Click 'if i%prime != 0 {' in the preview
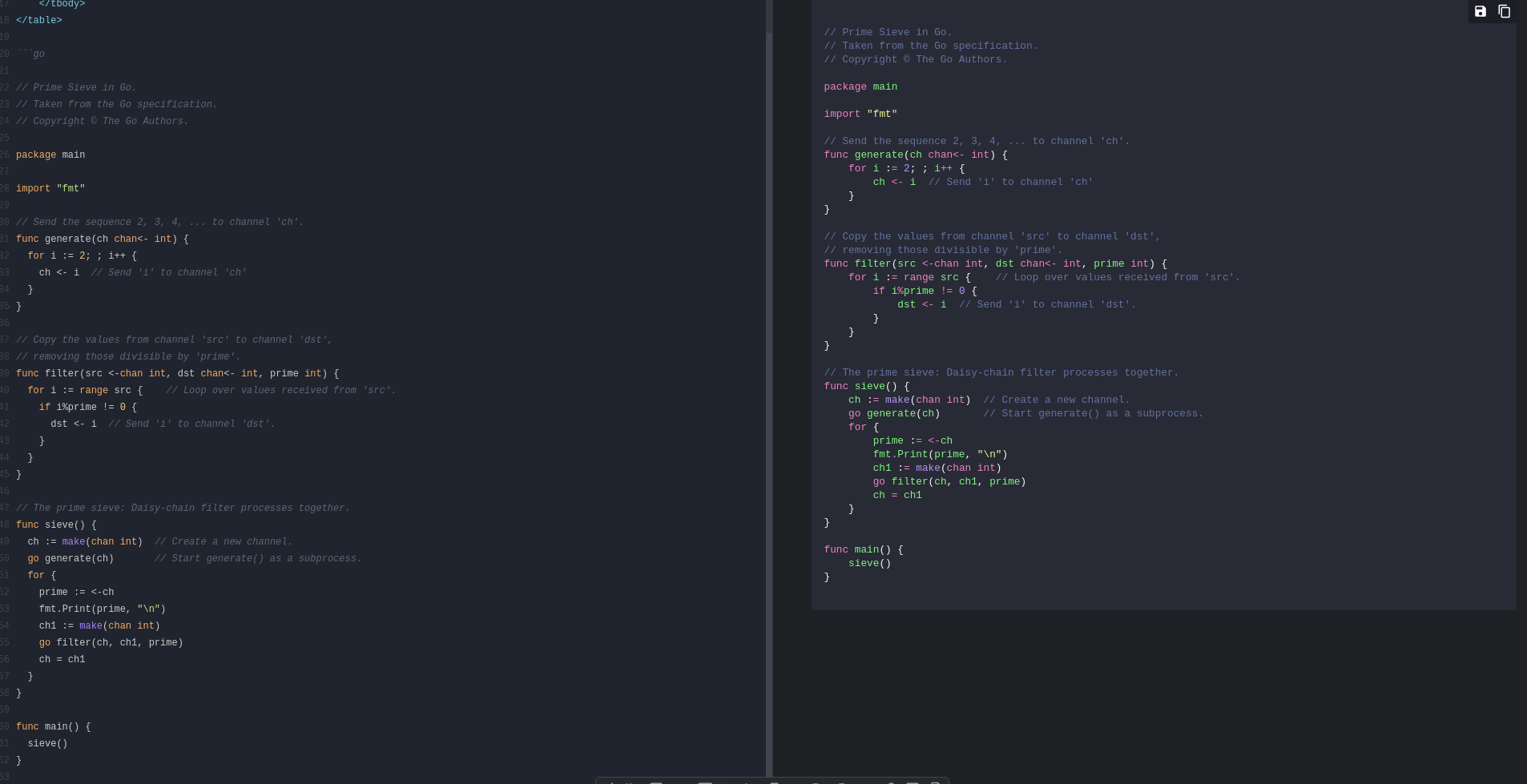 [x=925, y=291]
